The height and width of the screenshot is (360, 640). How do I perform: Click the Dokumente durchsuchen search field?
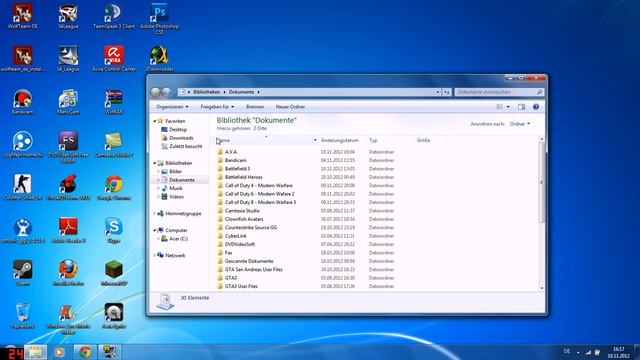[499, 92]
